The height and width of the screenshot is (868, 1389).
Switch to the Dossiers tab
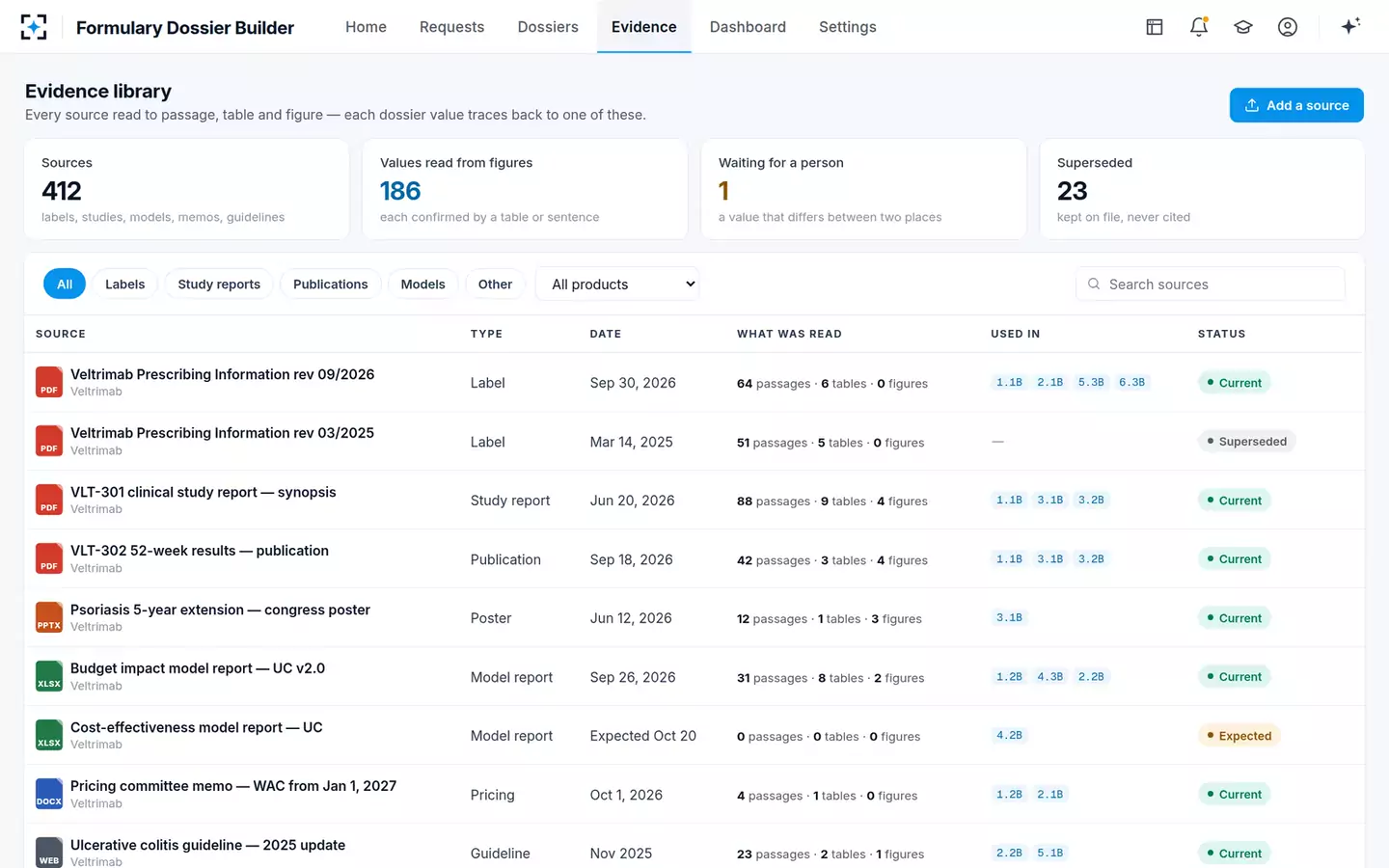pyautogui.click(x=548, y=27)
